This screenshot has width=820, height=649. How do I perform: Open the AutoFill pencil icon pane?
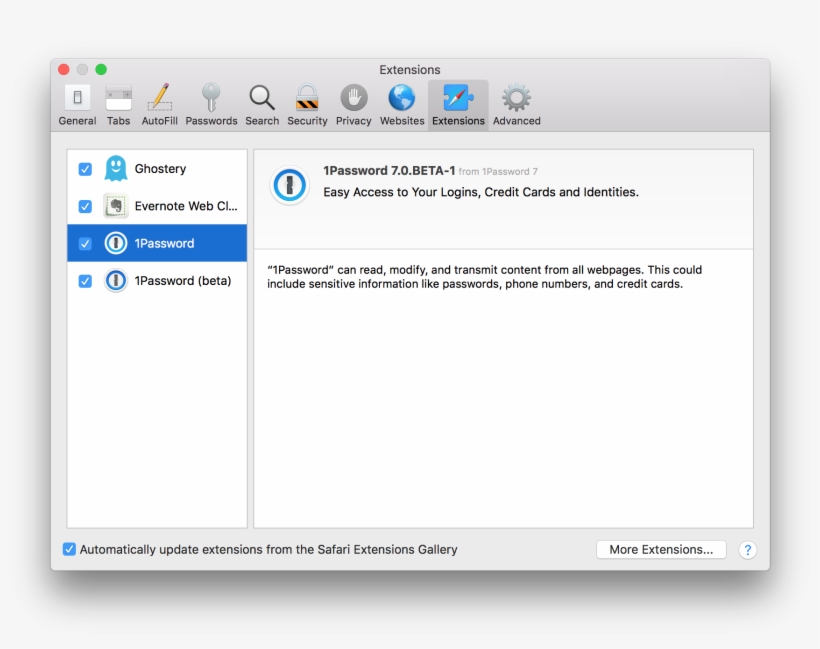pyautogui.click(x=160, y=105)
